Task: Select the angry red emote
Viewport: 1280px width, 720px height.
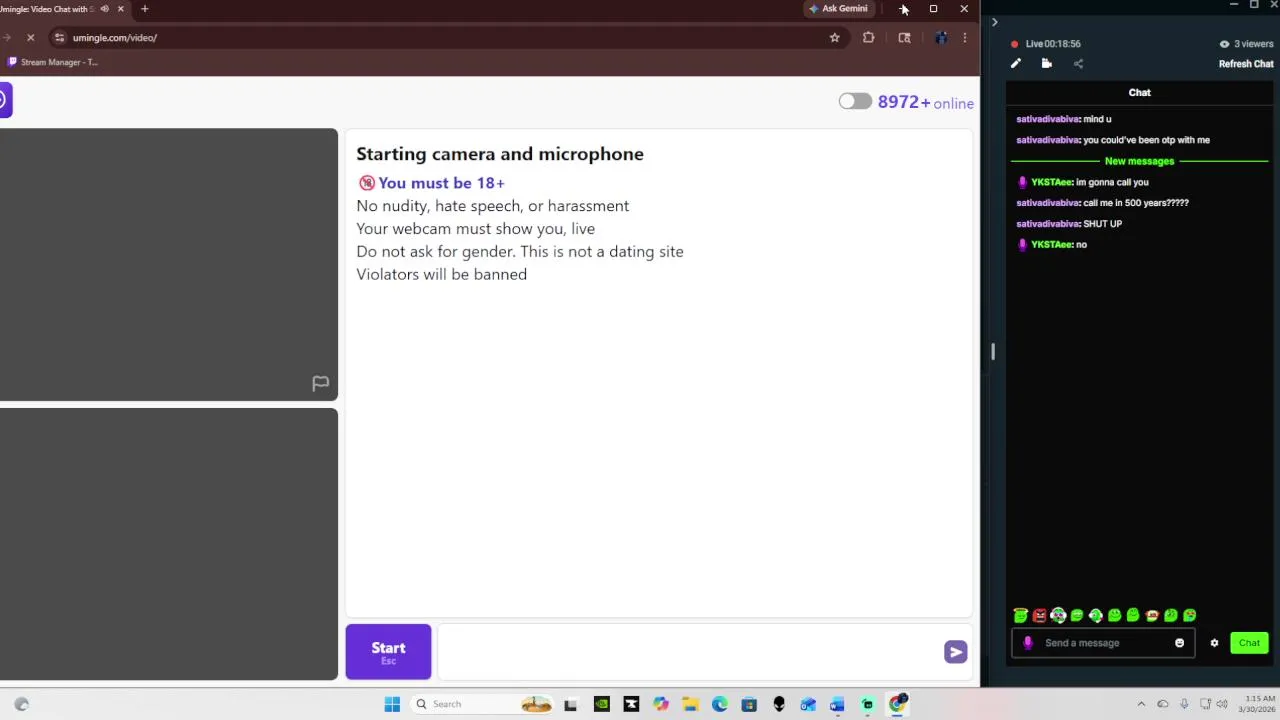Action: [1039, 616]
